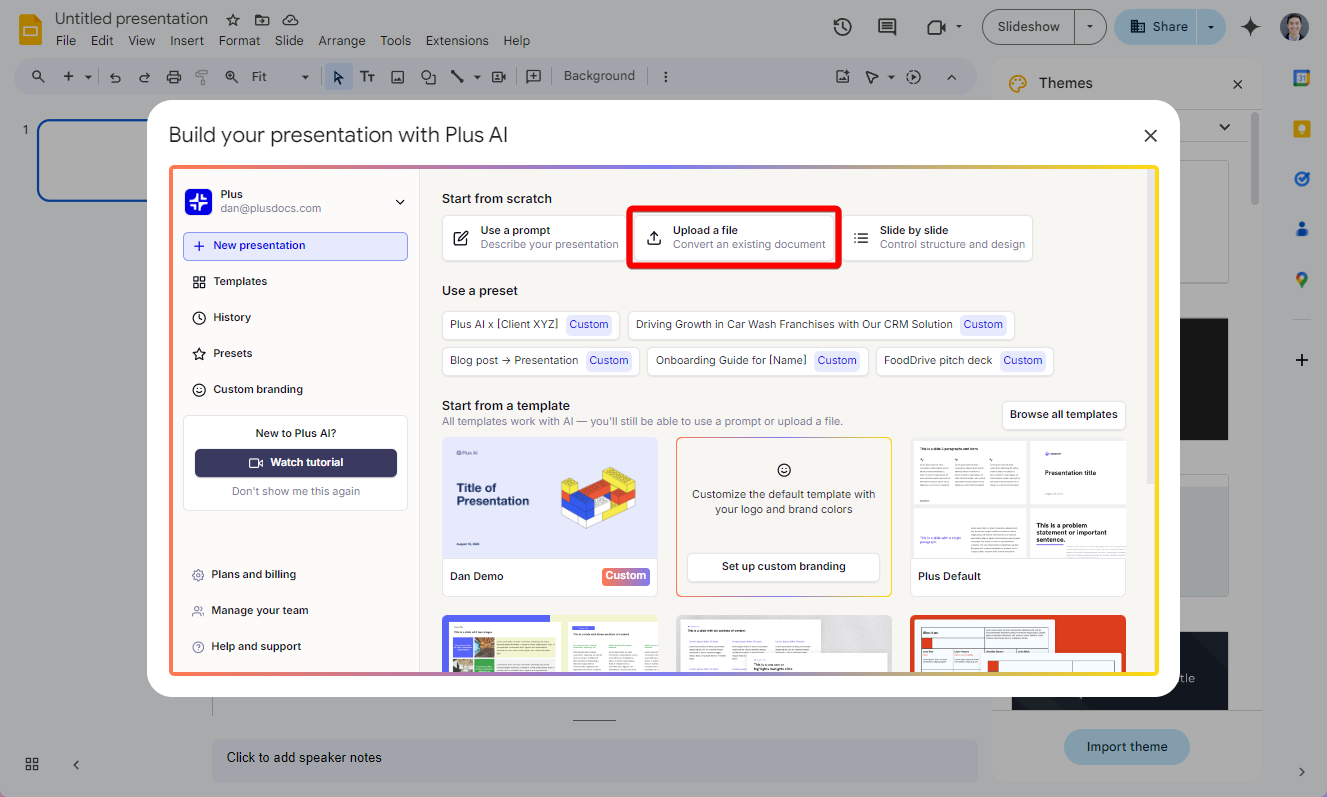Select the Dan Demo template thumbnail
This screenshot has width=1327, height=797.
[550, 498]
